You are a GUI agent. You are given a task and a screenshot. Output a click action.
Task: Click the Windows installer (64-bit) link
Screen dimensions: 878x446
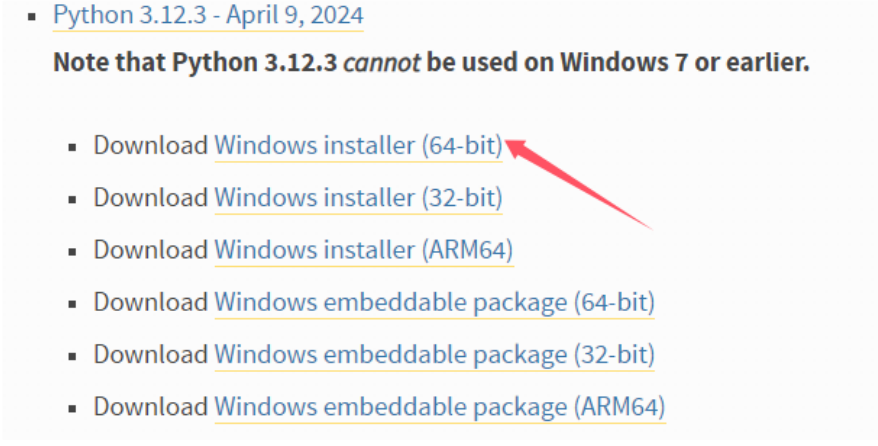click(358, 145)
